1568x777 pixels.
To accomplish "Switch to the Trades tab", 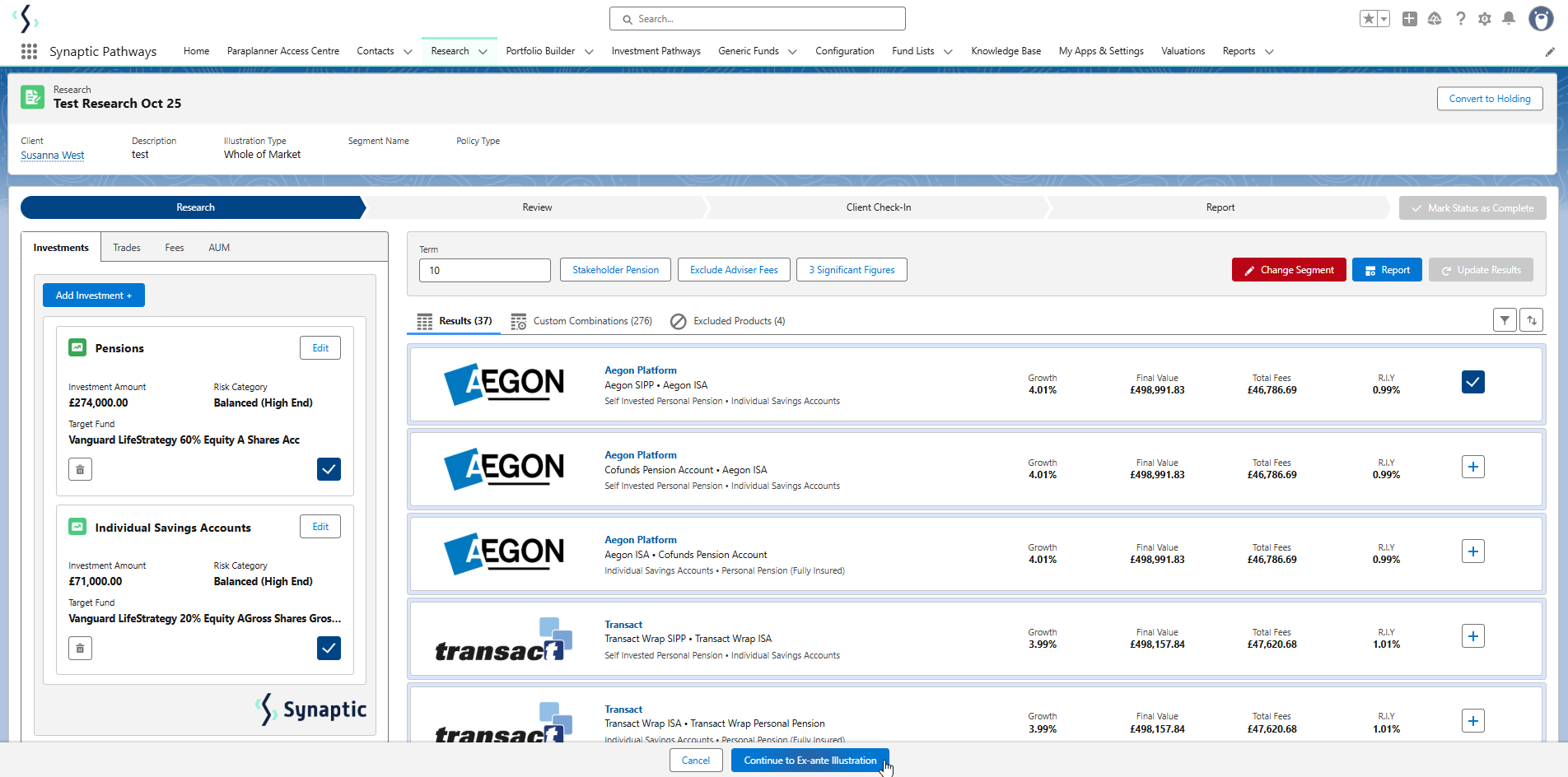I will [127, 248].
